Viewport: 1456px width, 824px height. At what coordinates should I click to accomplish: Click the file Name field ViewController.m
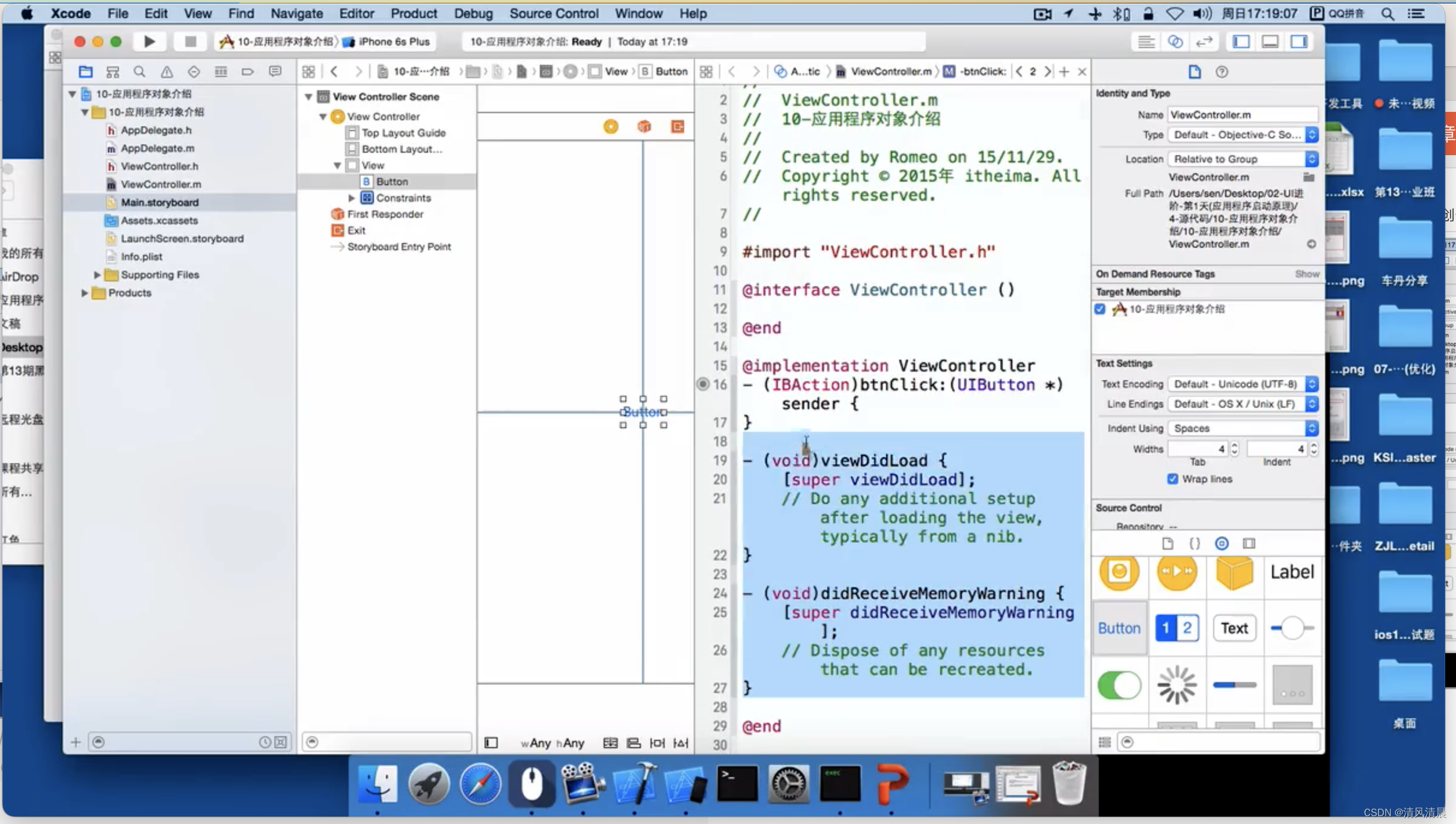click(x=1243, y=114)
